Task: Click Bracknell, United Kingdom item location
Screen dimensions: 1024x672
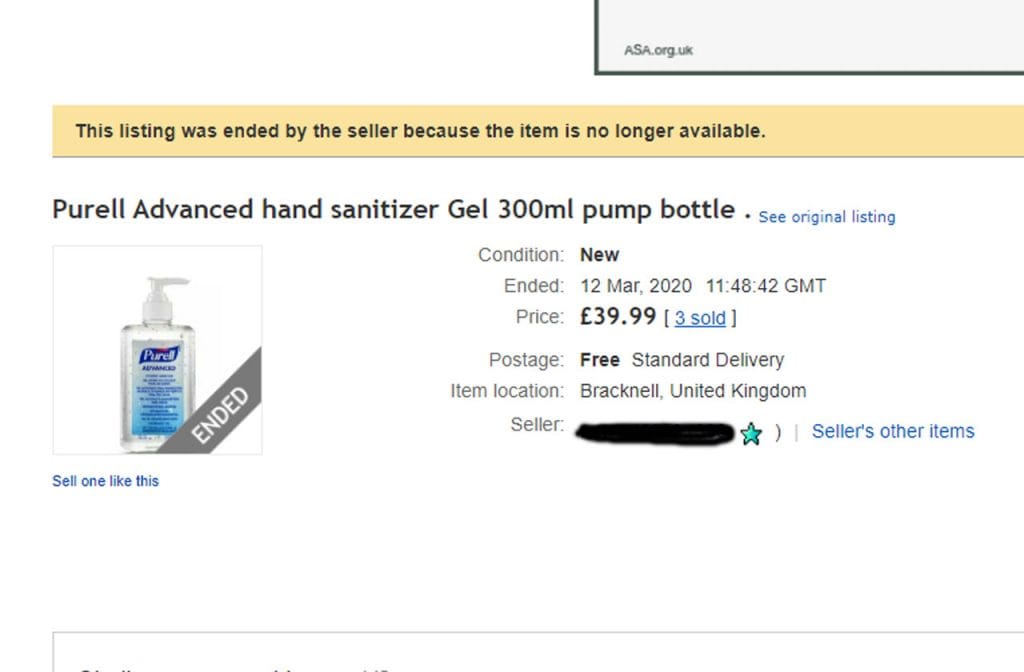Action: [692, 391]
